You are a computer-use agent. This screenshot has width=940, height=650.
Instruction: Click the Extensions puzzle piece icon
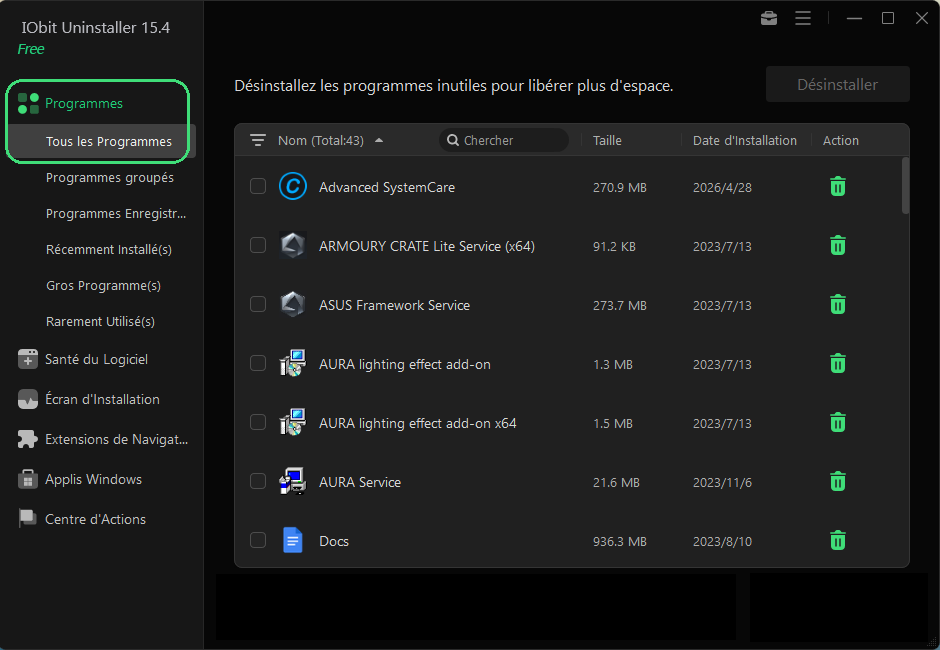tap(28, 440)
